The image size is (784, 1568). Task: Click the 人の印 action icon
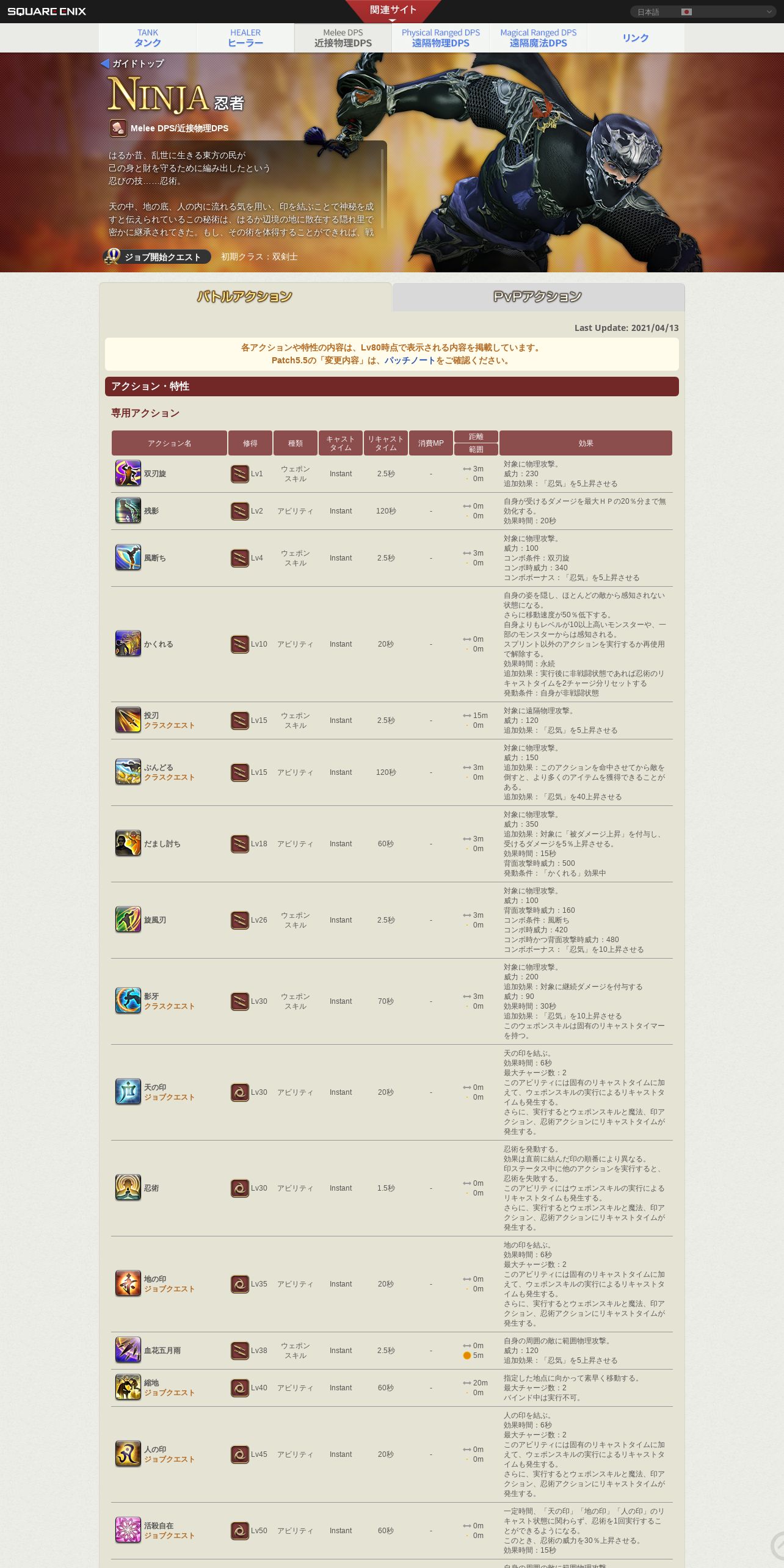128,1454
